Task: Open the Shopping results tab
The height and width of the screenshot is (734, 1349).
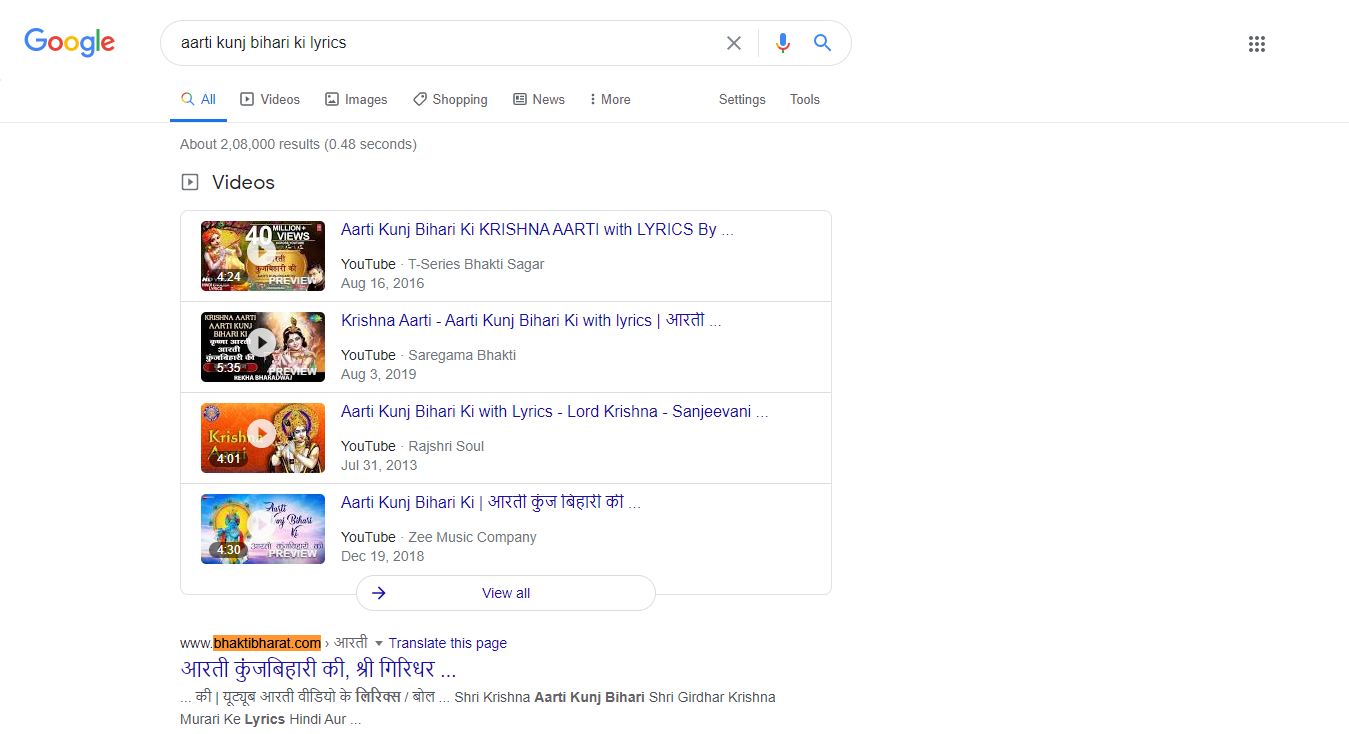Action: pyautogui.click(x=450, y=100)
